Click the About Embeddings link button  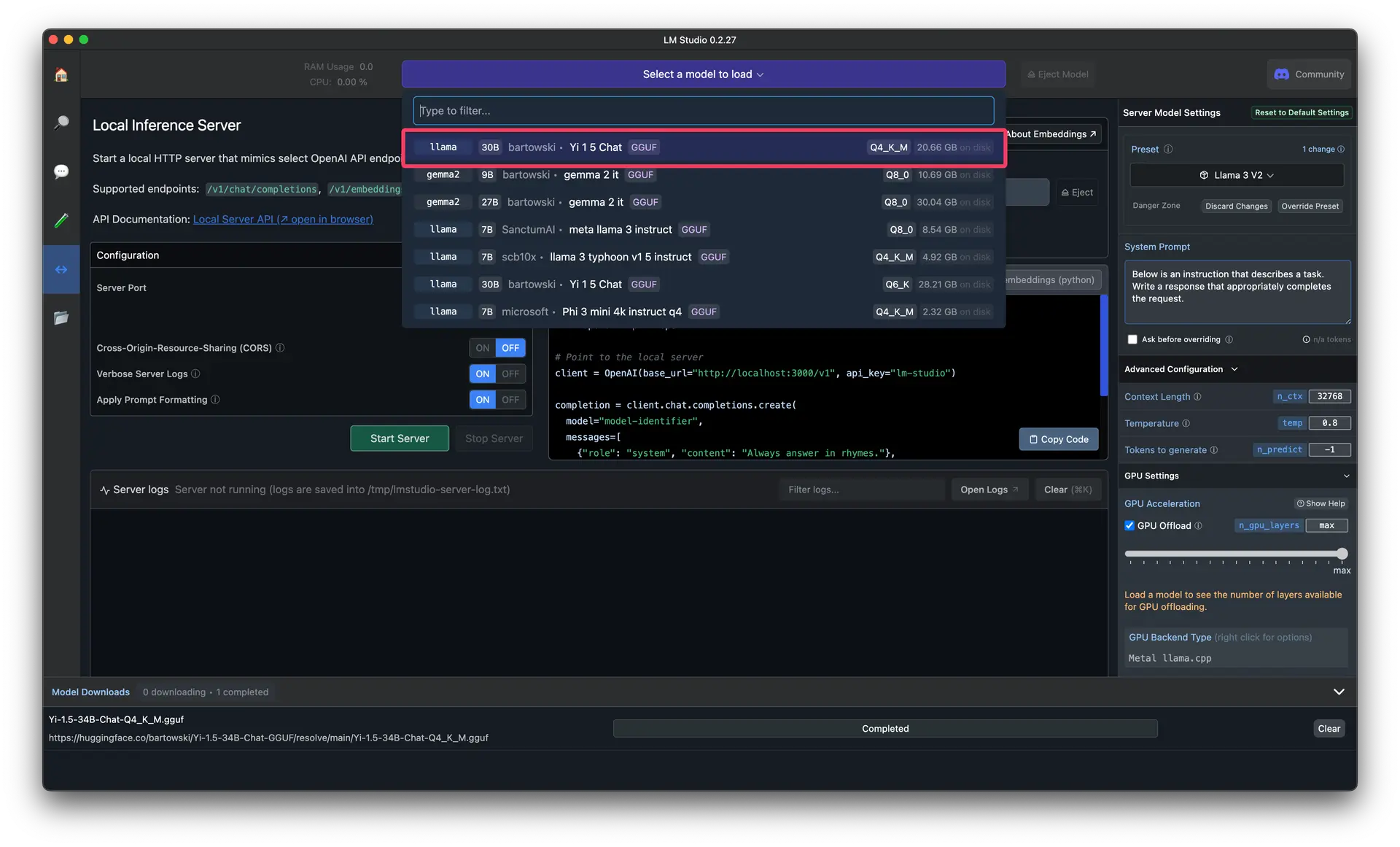pyautogui.click(x=1052, y=134)
